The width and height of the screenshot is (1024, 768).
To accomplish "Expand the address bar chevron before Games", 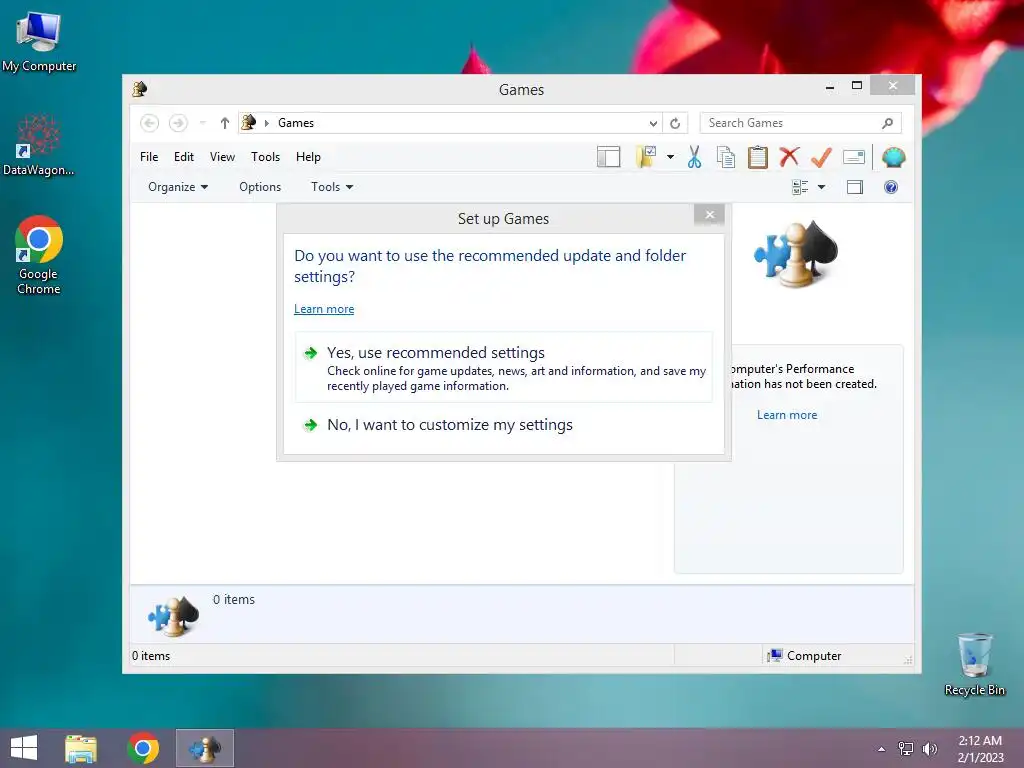I will click(266, 123).
